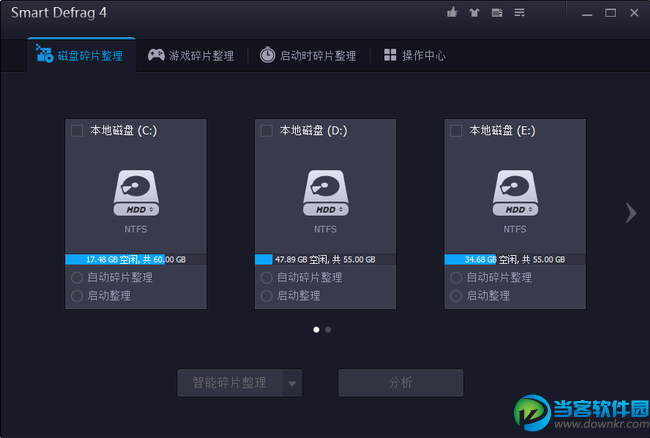
Task: Click the 本地磁盘 (E:) title text
Action: [x=502, y=131]
